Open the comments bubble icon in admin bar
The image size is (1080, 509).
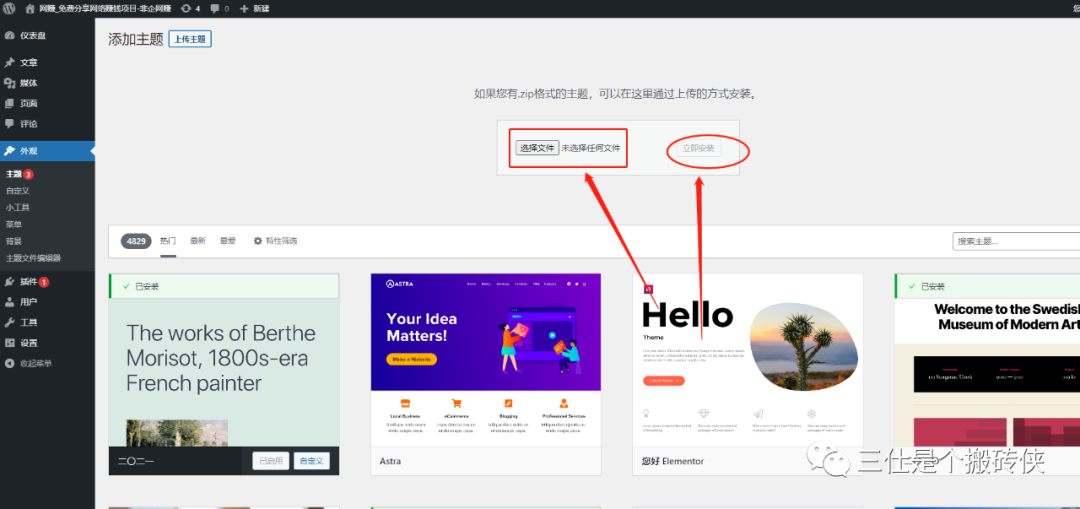(x=216, y=9)
